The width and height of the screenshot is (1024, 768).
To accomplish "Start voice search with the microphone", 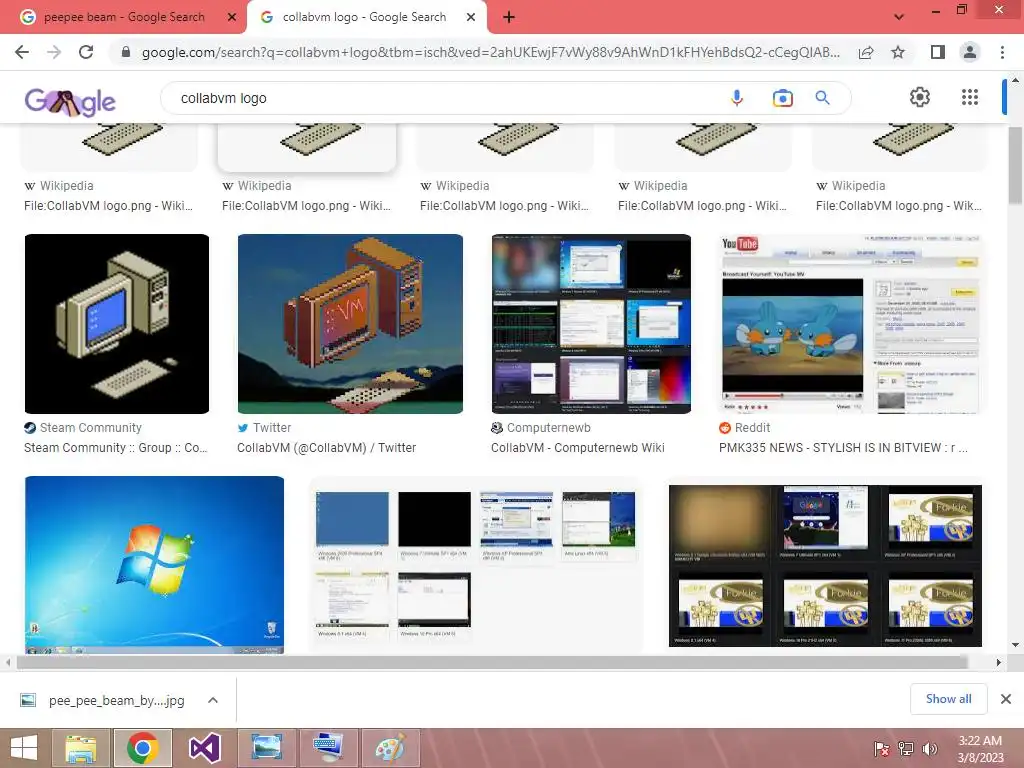I will 737,98.
